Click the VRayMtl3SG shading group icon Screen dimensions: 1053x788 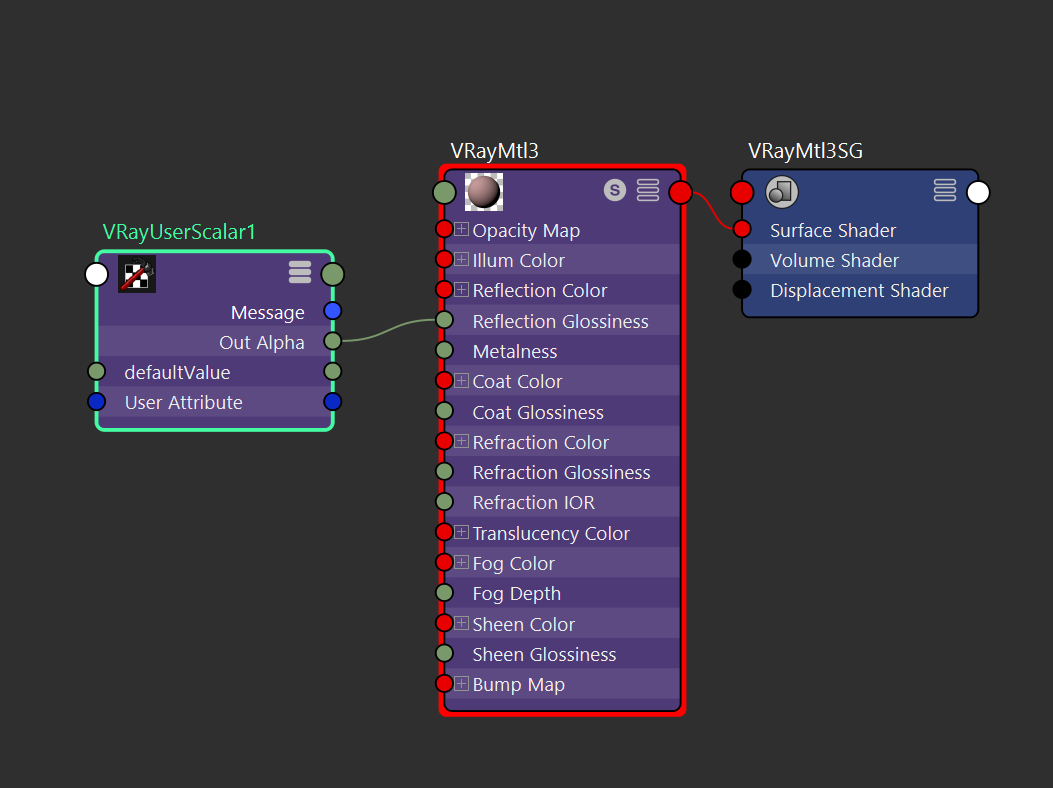tap(782, 192)
